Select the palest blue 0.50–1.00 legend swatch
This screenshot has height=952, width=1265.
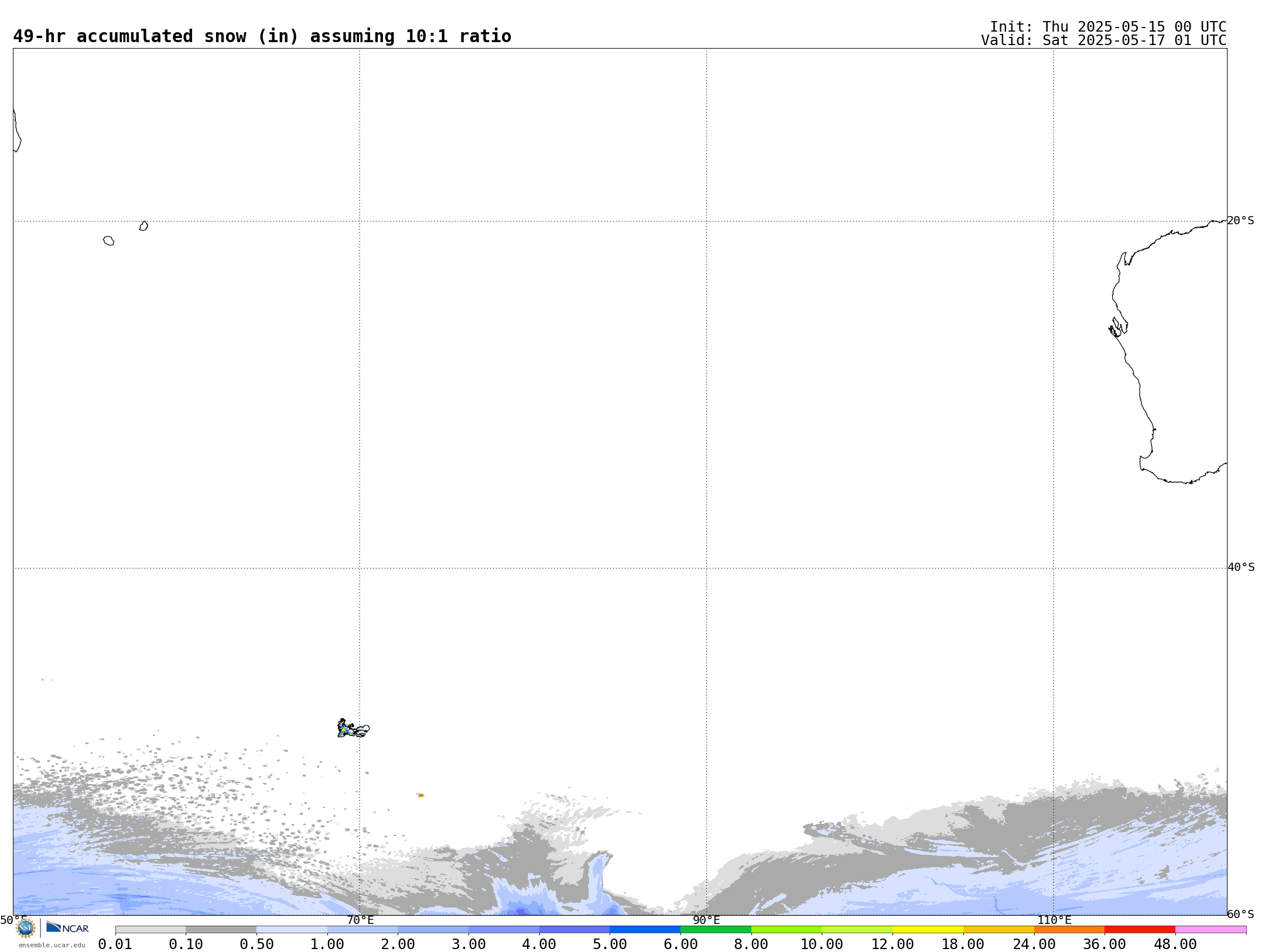[292, 930]
